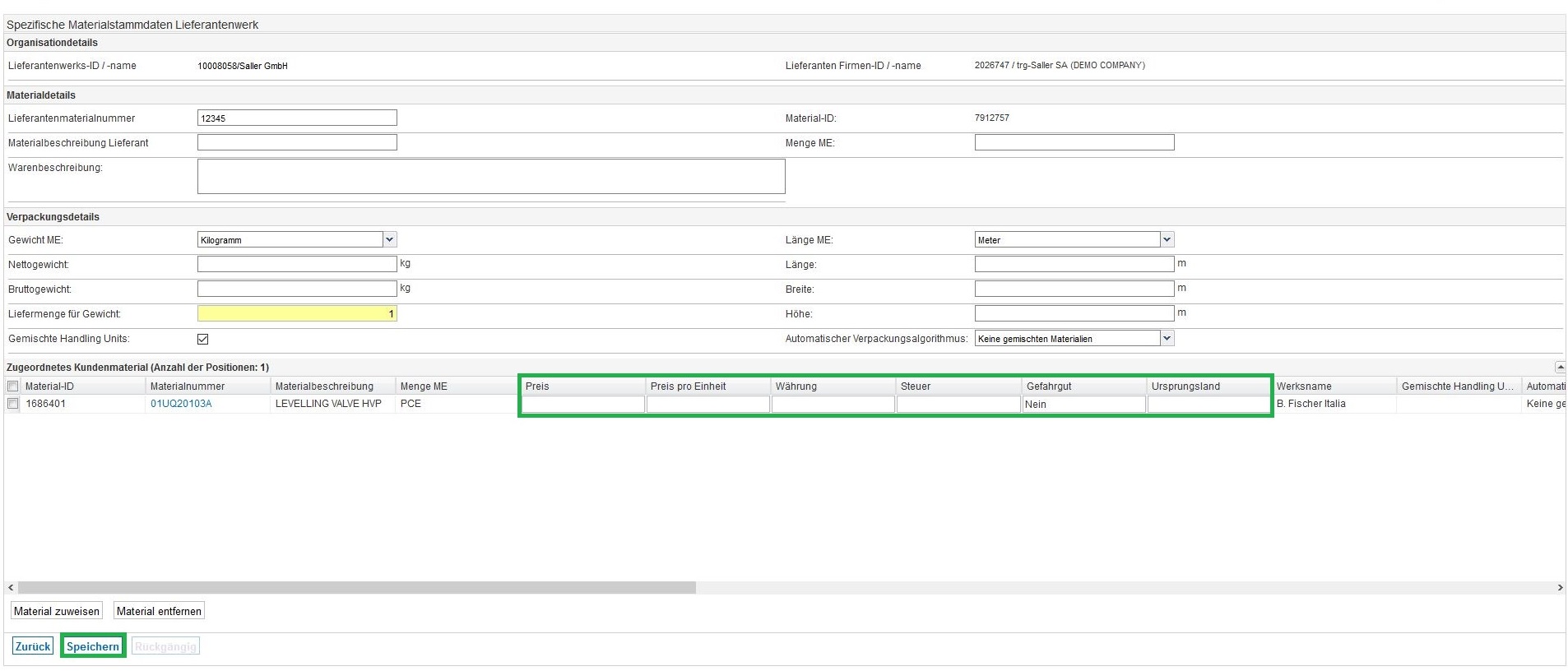Click the Preis pro Einheit column header
The image size is (1568, 671).
point(708,386)
